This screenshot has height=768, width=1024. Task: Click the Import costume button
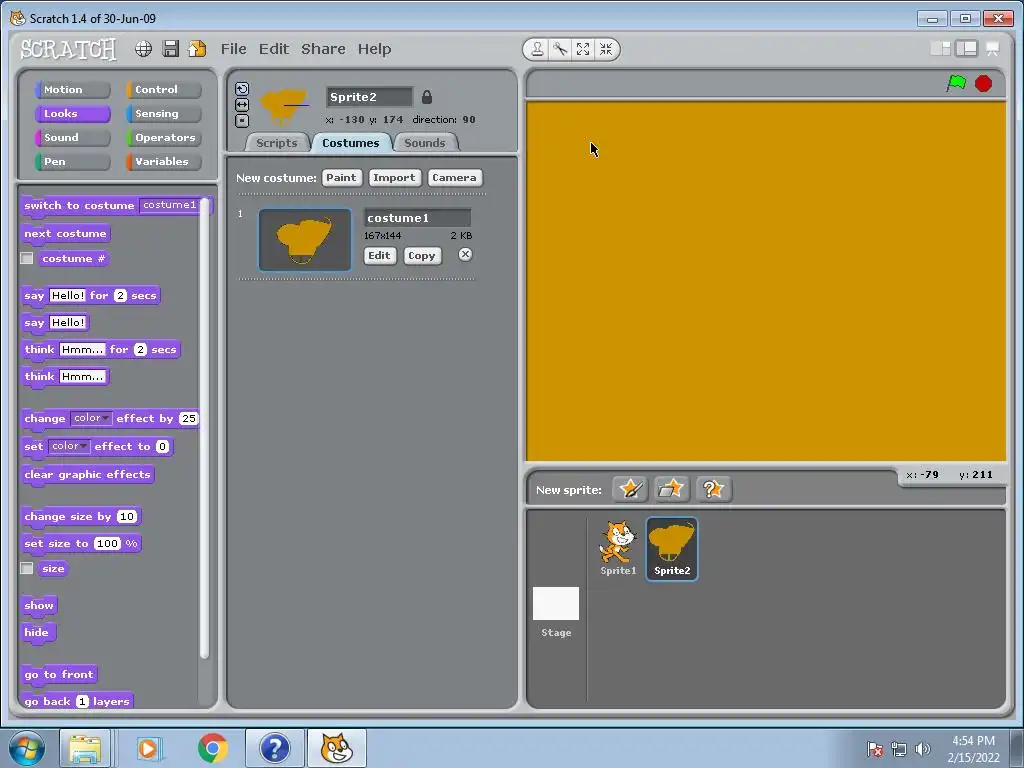point(394,178)
